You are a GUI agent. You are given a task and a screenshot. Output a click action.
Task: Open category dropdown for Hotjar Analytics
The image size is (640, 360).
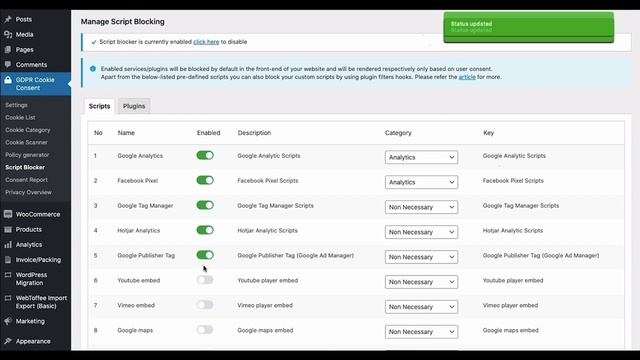pos(421,232)
